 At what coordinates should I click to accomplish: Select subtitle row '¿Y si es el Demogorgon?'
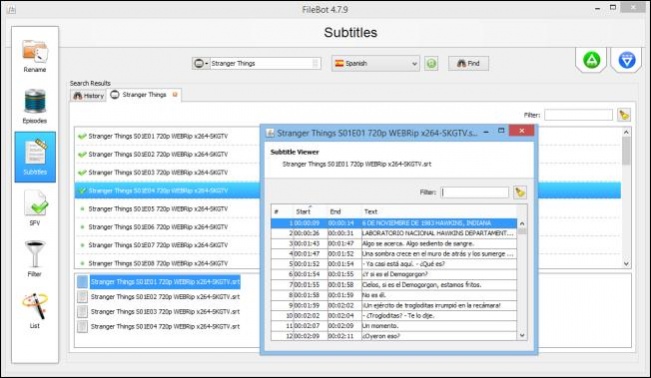tap(394, 274)
